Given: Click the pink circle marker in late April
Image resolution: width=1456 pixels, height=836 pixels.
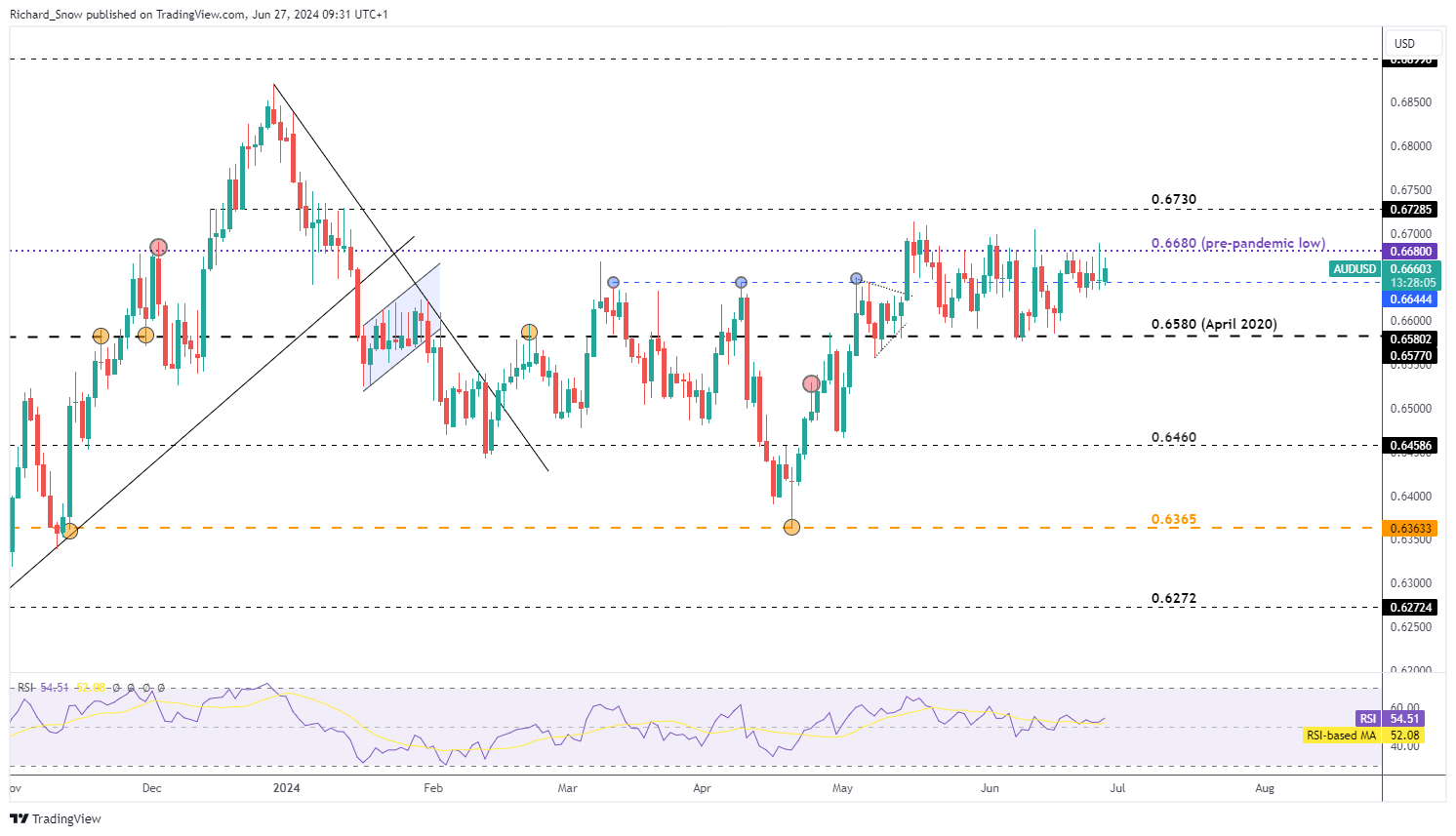Looking at the screenshot, I should tap(811, 384).
